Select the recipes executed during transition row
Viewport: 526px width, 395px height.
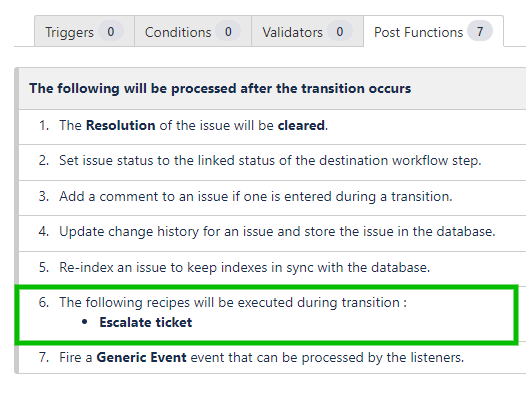coord(267,314)
